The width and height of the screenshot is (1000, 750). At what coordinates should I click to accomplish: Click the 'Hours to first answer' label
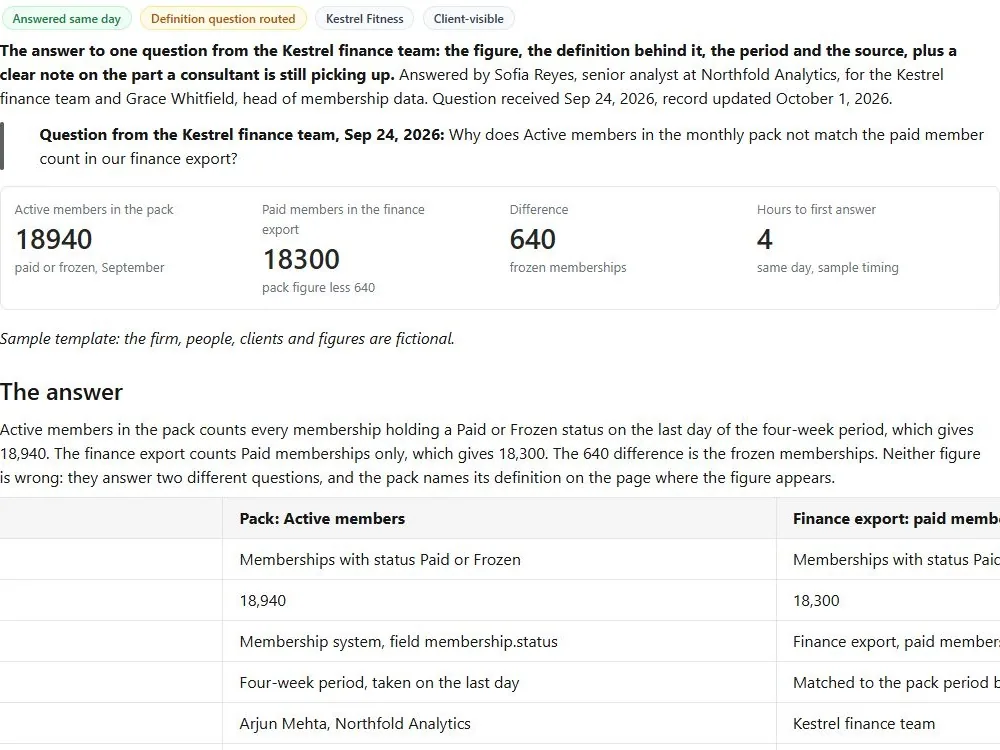coord(816,209)
